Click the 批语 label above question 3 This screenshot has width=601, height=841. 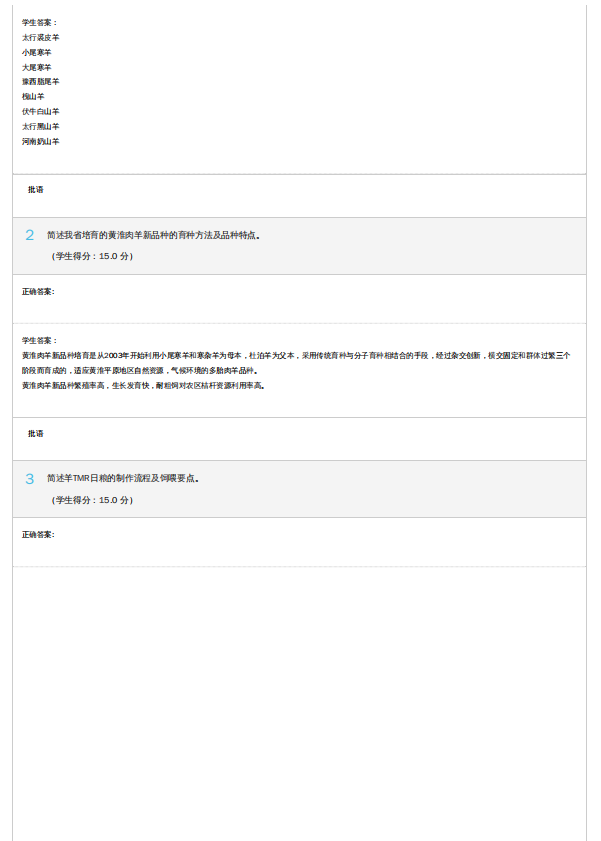coord(36,433)
